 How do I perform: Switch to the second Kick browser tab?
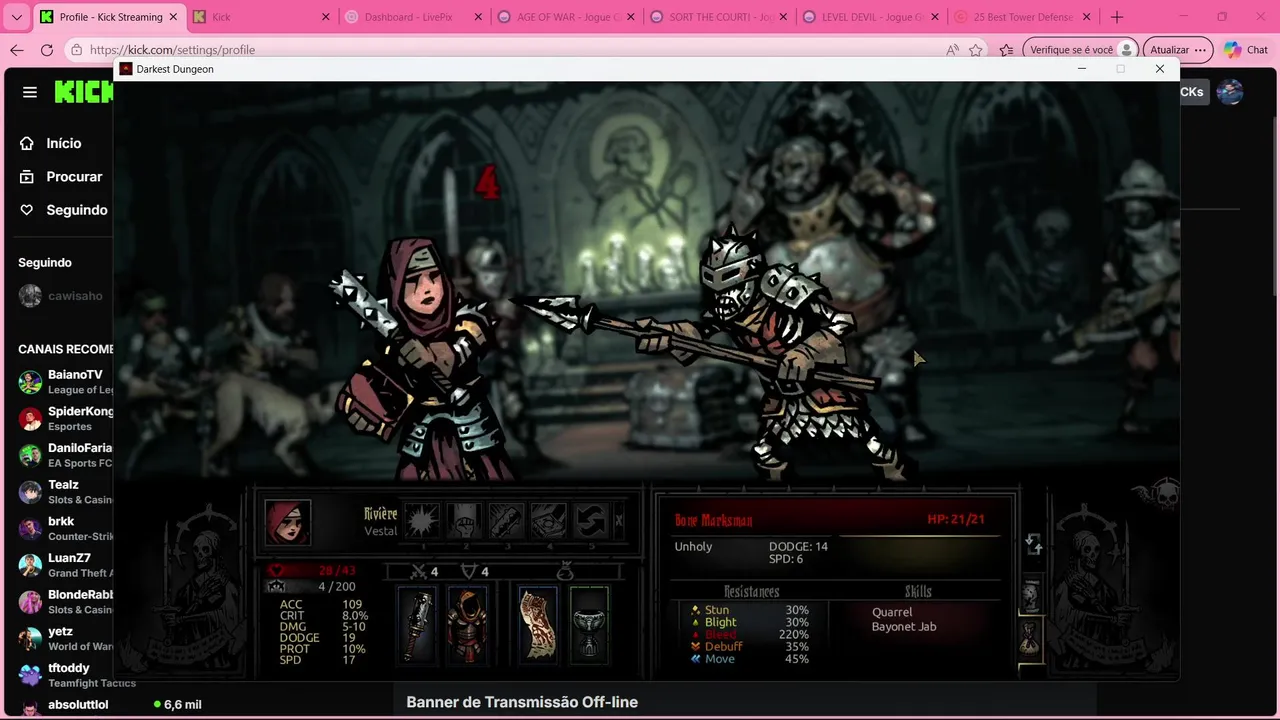[x=260, y=17]
